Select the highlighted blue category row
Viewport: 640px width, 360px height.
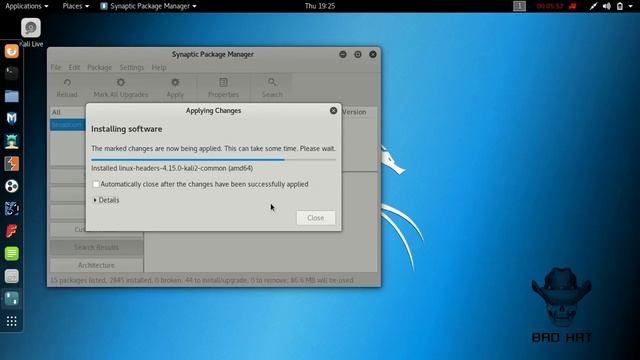coord(68,124)
